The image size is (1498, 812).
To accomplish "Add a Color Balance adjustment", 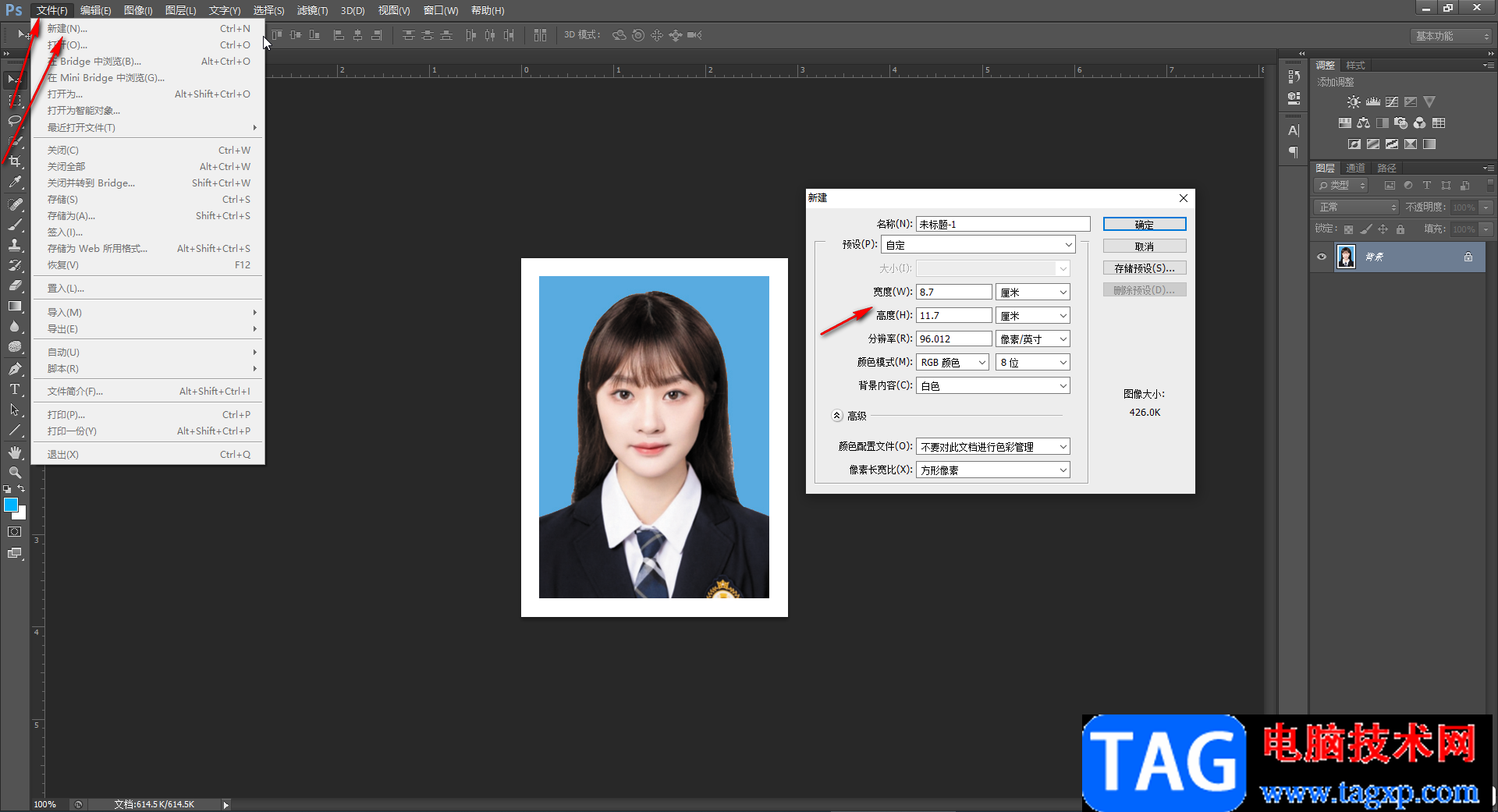I will (1363, 123).
